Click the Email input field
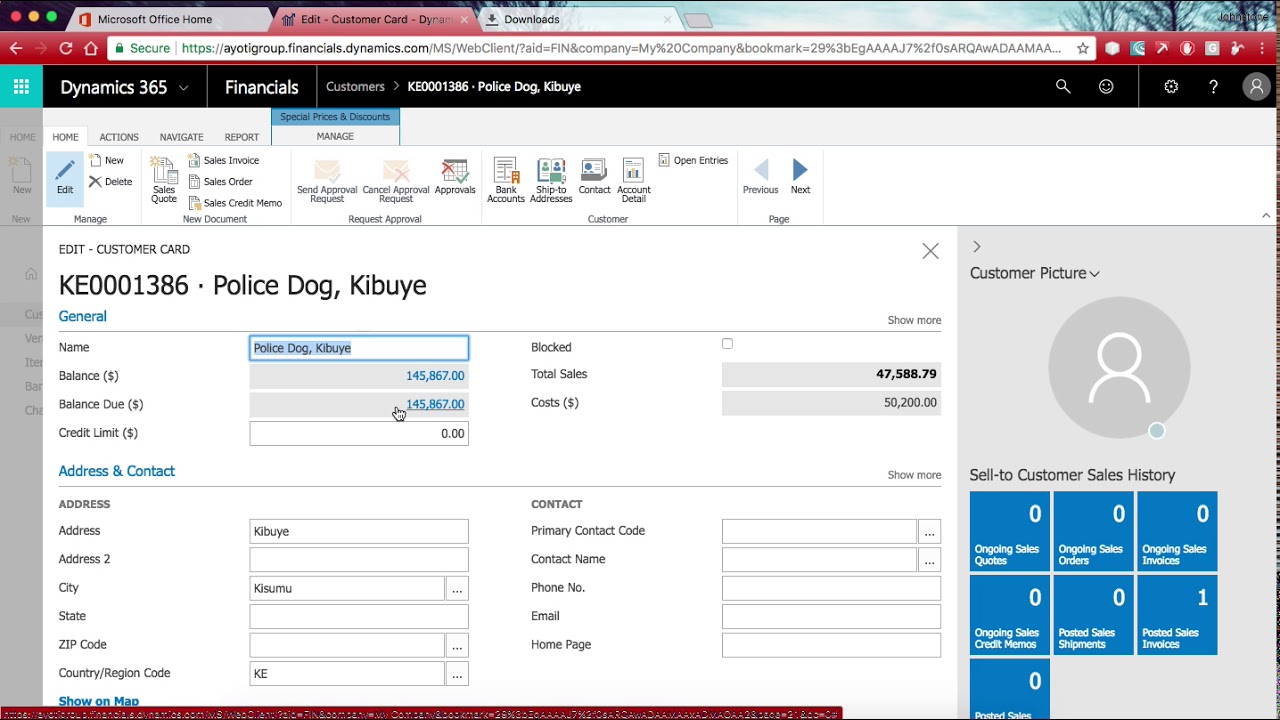Image resolution: width=1280 pixels, height=720 pixels. coord(831,617)
